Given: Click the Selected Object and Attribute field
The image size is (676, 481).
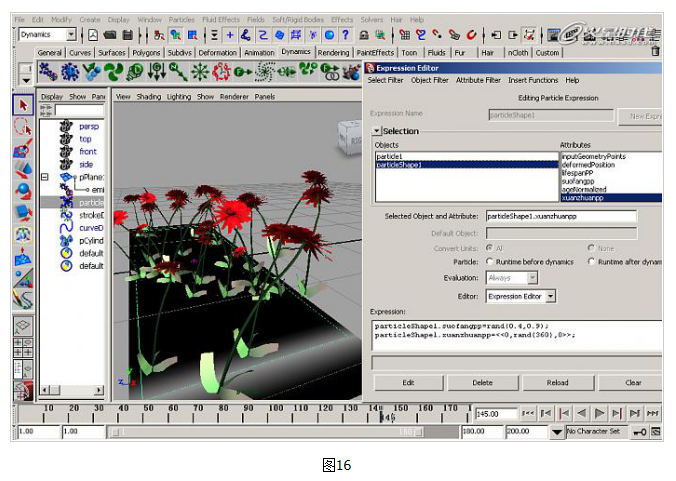Looking at the screenshot, I should (561, 216).
